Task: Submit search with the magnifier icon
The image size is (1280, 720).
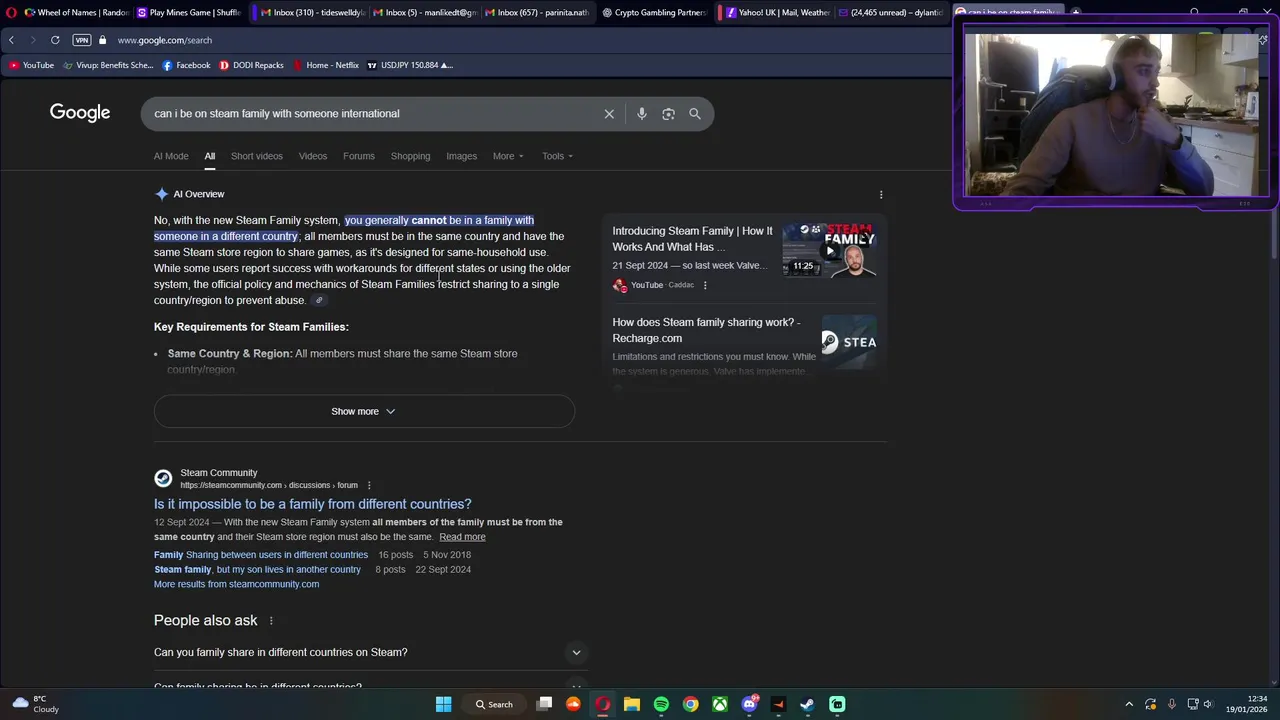Action: coord(695,114)
